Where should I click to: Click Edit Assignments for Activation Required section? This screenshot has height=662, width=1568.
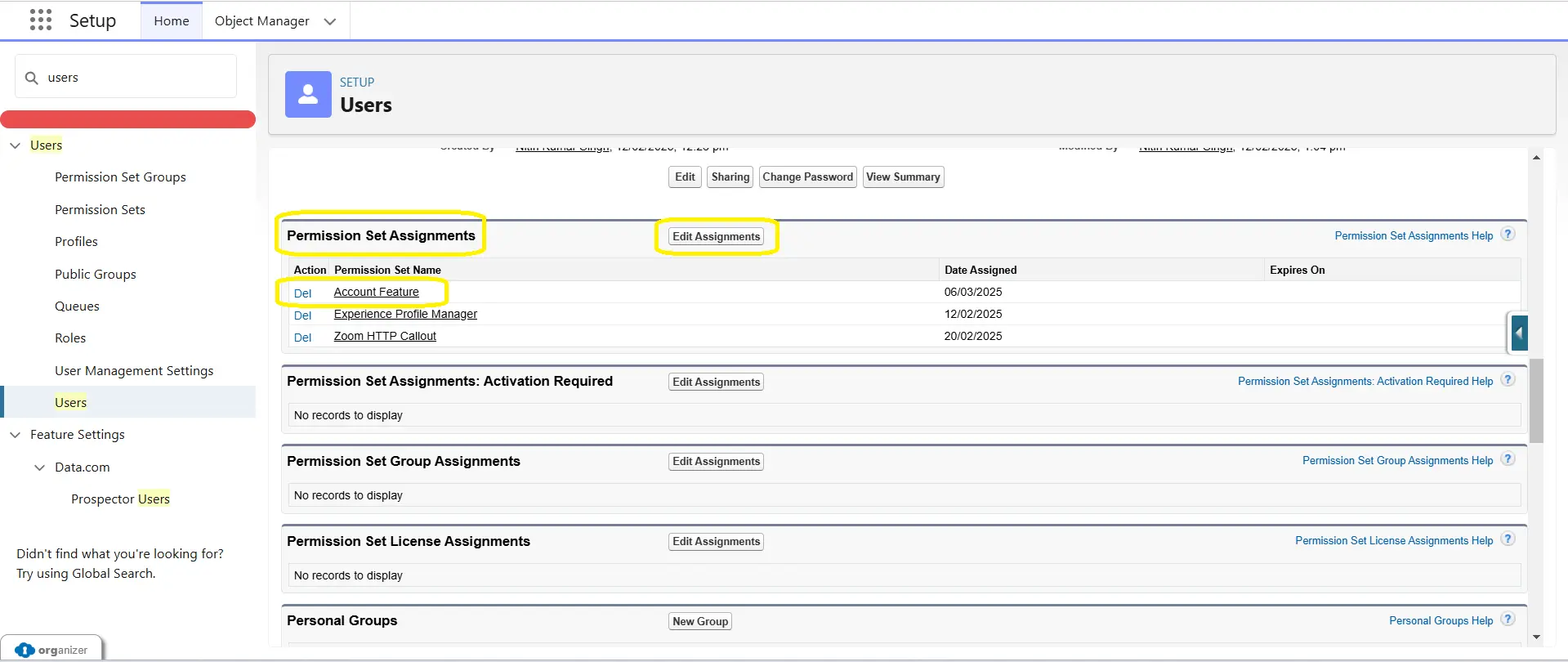pyautogui.click(x=717, y=382)
